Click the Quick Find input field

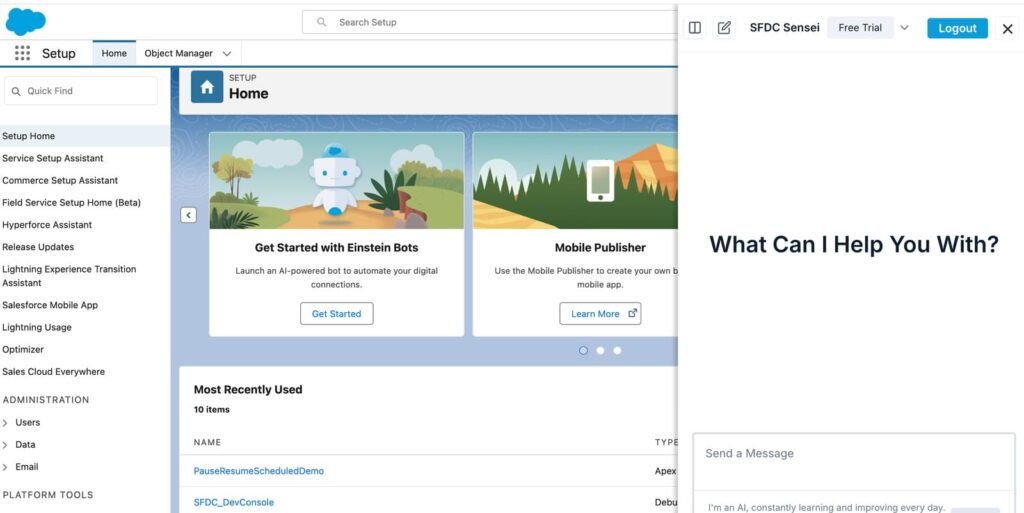[x=81, y=91]
